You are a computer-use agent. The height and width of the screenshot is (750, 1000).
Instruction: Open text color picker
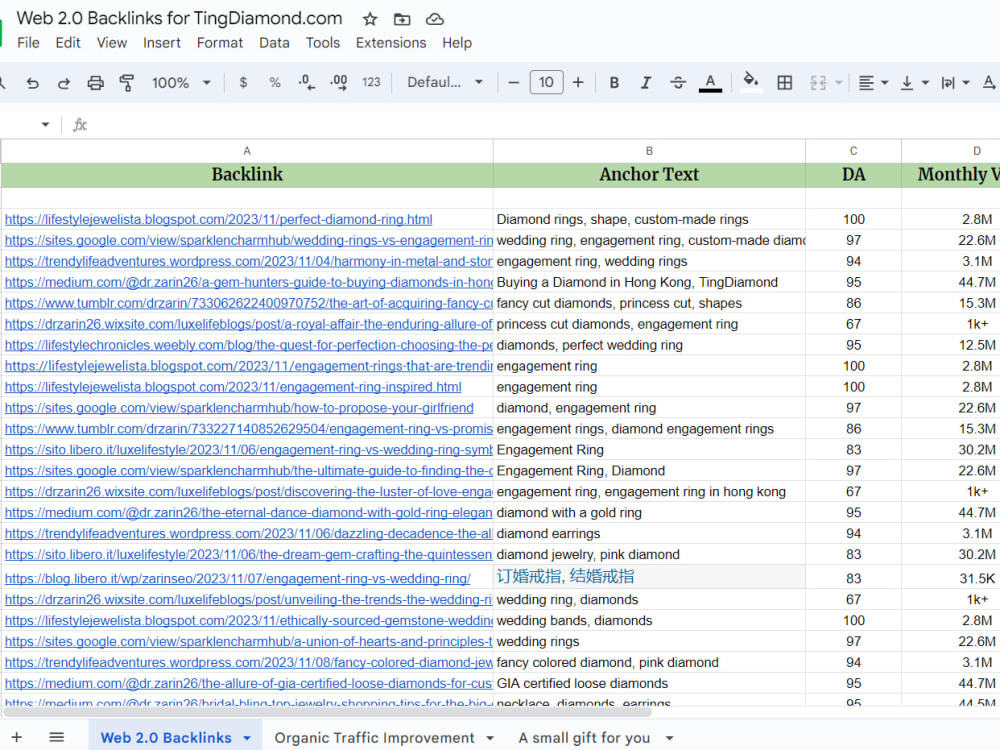tap(710, 83)
